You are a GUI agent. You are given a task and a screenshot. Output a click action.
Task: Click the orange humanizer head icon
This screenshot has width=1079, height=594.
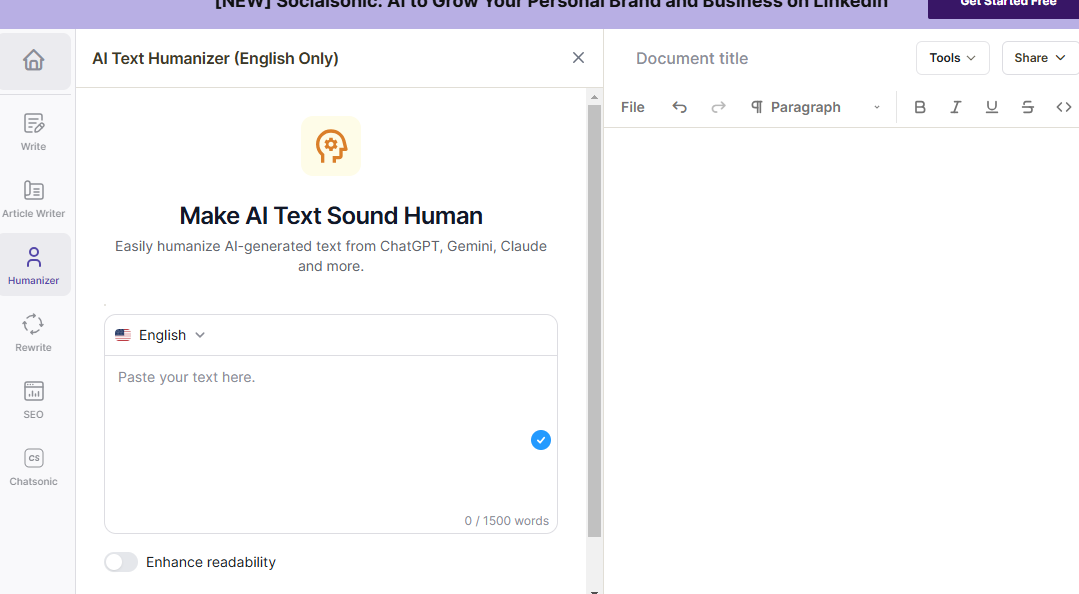(x=331, y=146)
